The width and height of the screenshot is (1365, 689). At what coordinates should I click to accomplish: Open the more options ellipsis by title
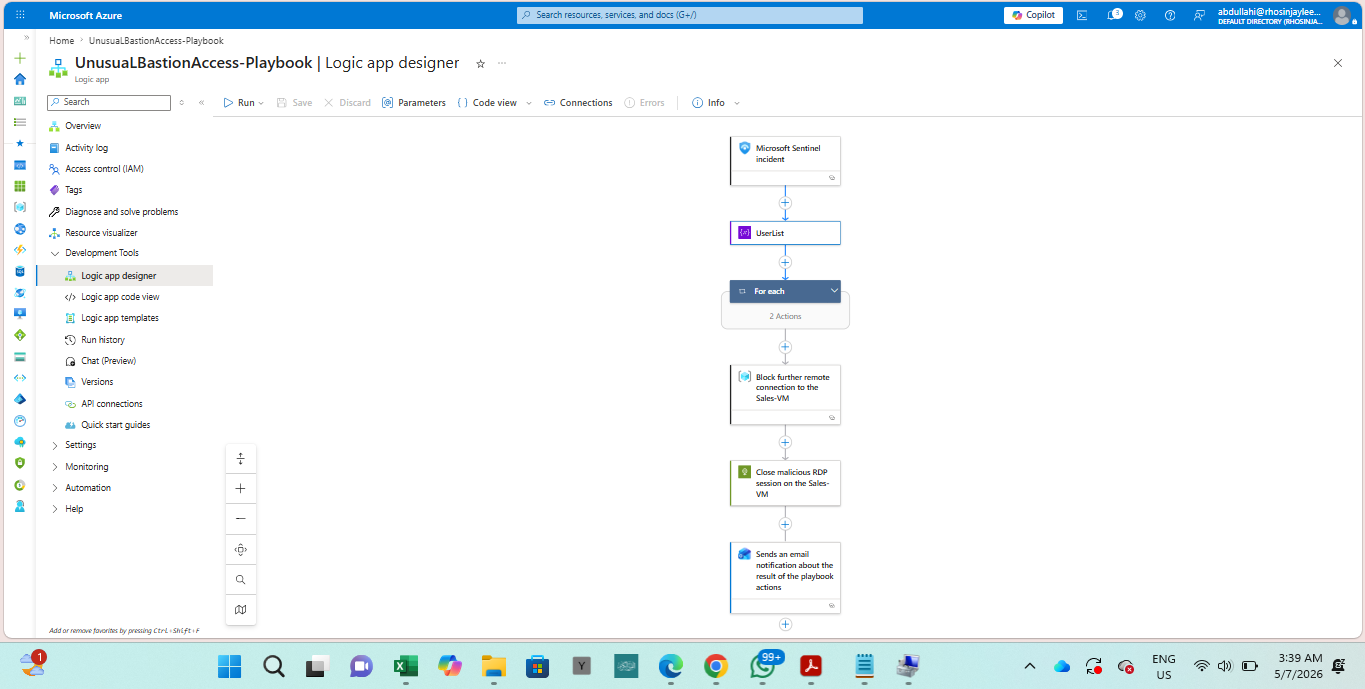tap(502, 63)
